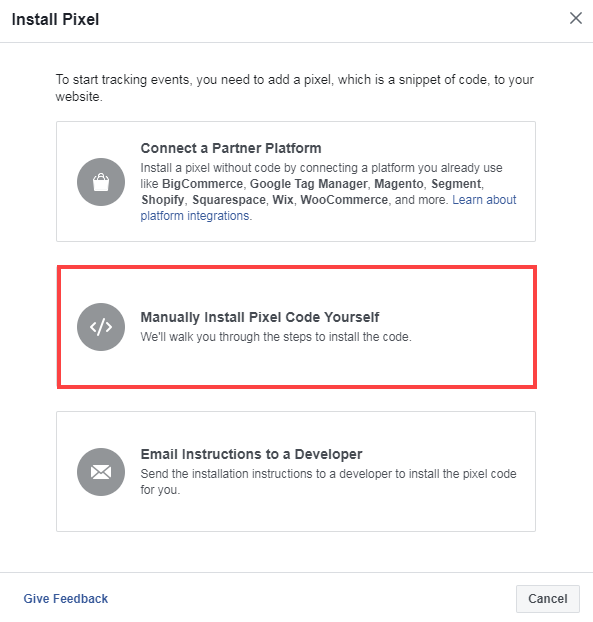Click the Cancel button
This screenshot has height=622, width=593.
pos(547,599)
